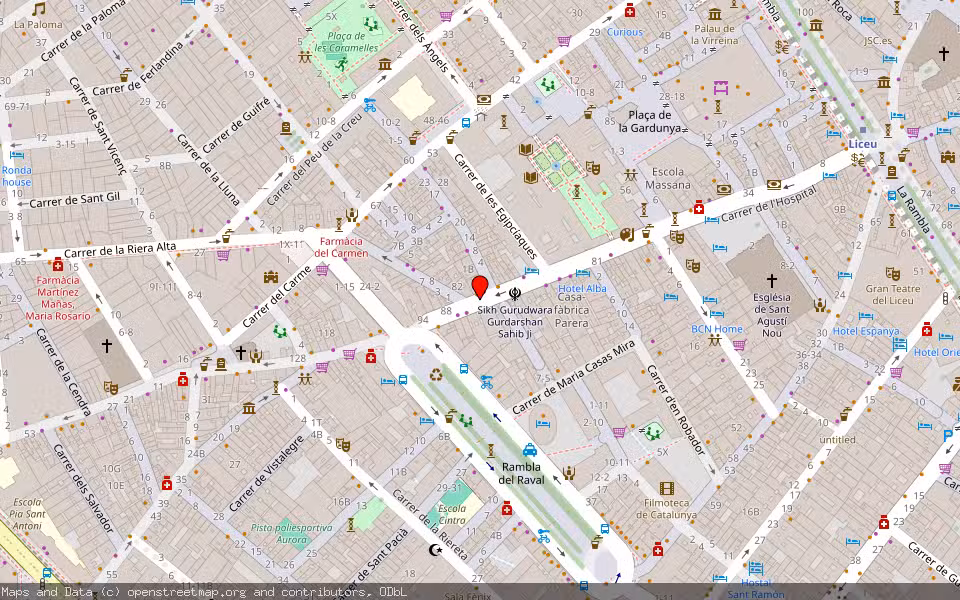Select the parking icon near Hotel Oriente
Screen dimensions: 960x600
pos(947,434)
